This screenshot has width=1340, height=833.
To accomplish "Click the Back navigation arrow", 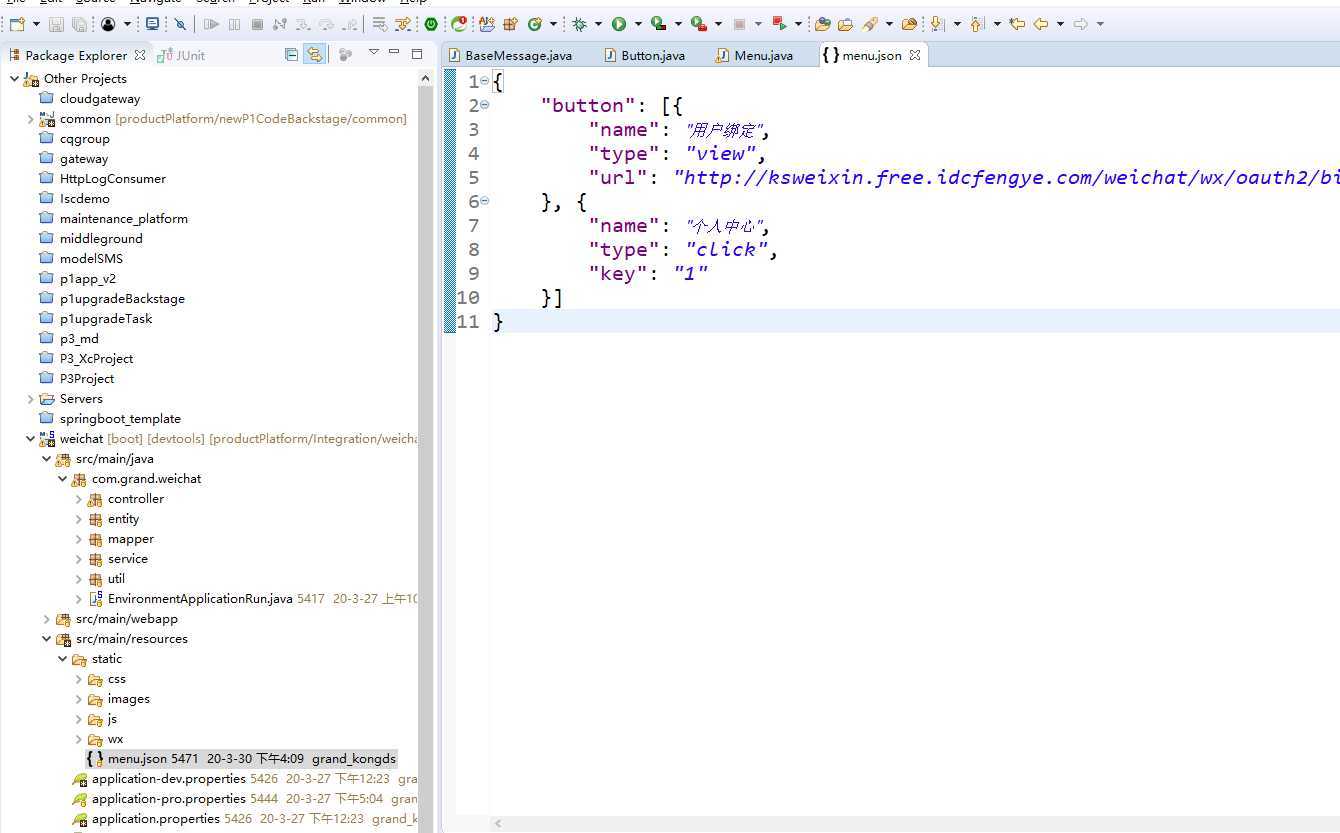I will [1040, 24].
